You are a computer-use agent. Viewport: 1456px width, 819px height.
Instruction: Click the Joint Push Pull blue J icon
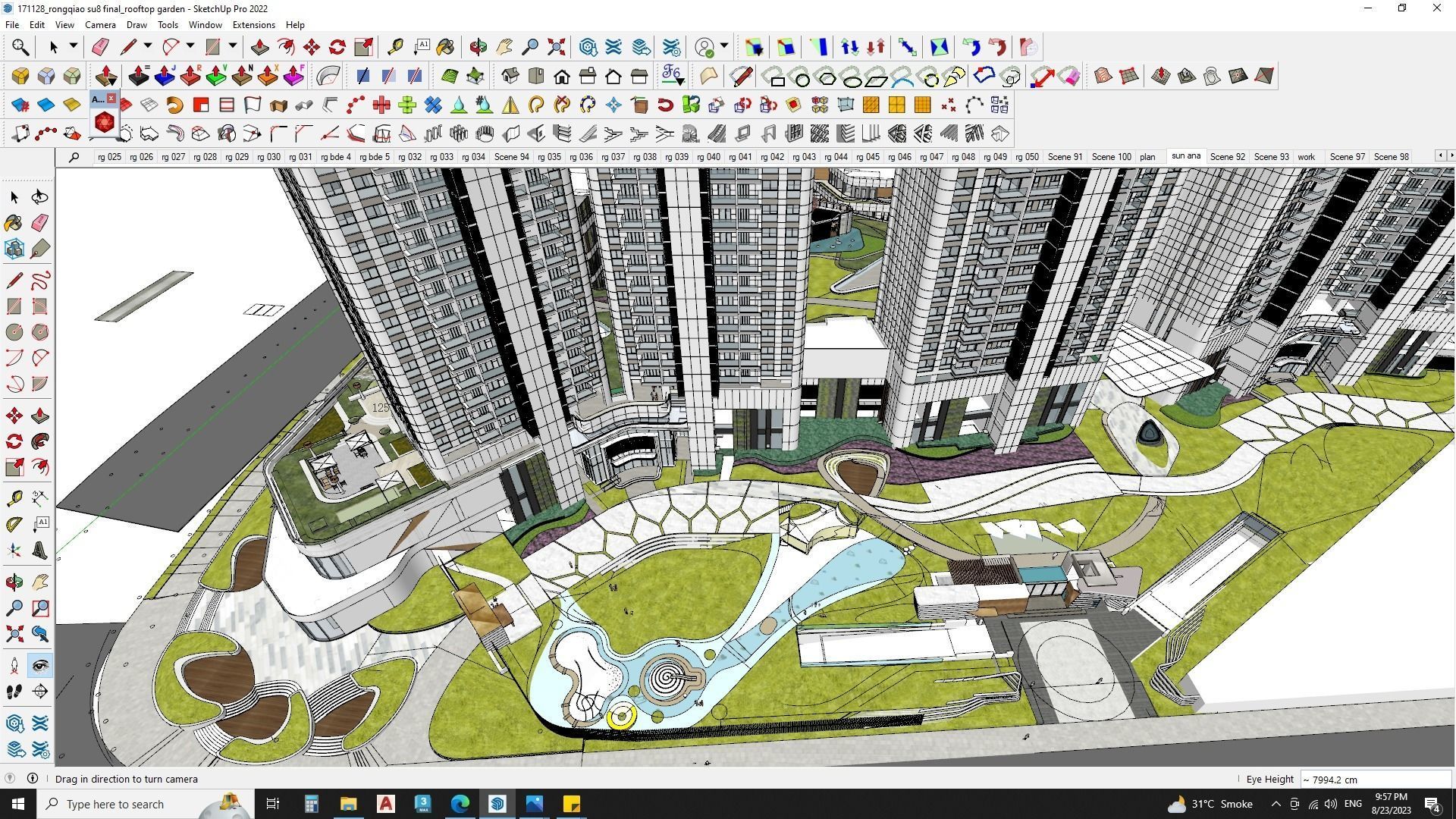[165, 76]
